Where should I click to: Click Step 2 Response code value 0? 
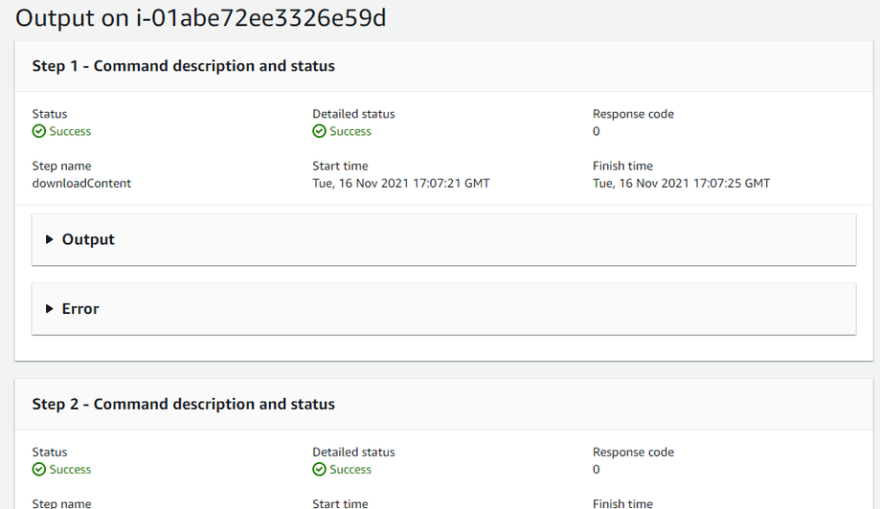click(596, 469)
